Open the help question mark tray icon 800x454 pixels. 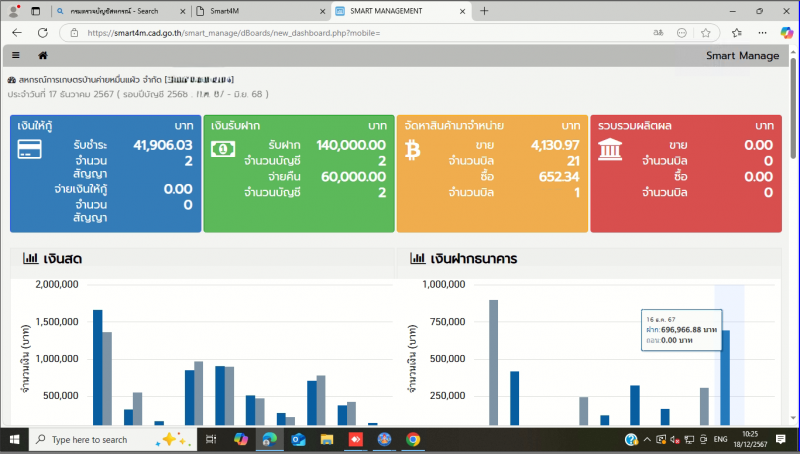click(631, 439)
